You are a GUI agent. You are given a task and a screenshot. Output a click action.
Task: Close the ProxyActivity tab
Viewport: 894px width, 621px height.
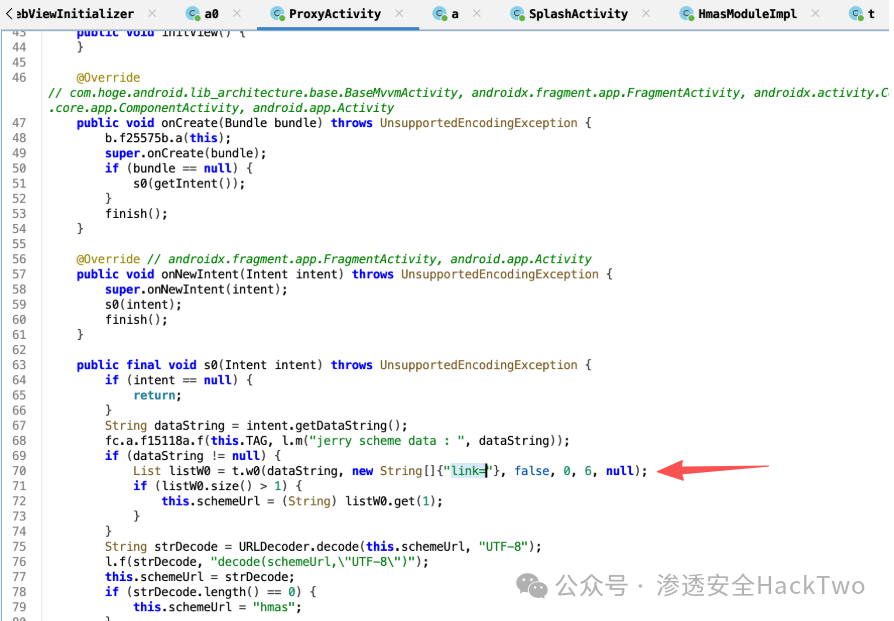click(399, 13)
